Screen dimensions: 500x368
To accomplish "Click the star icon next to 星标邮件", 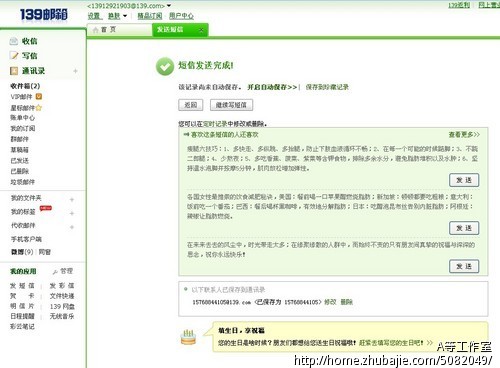I will [39, 108].
